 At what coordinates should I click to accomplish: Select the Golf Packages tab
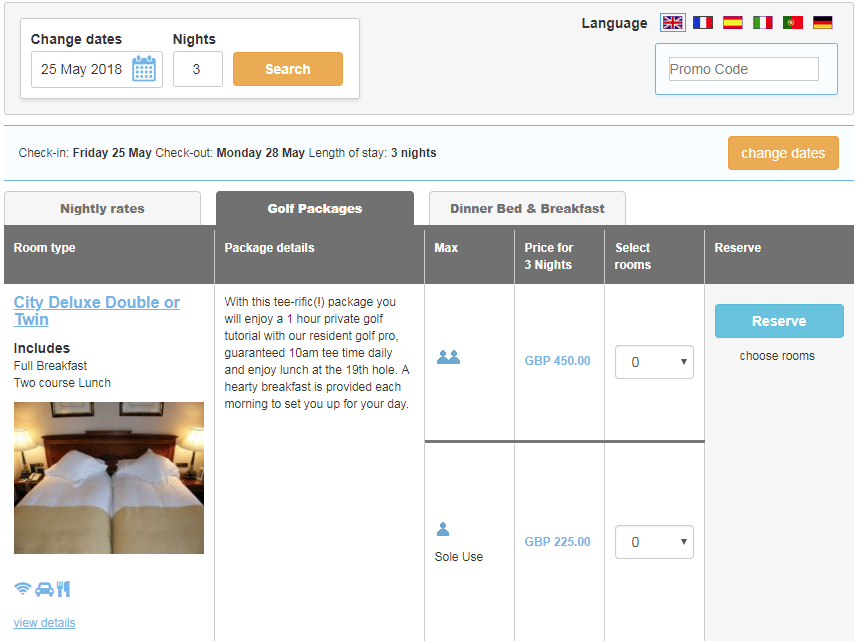tap(315, 209)
